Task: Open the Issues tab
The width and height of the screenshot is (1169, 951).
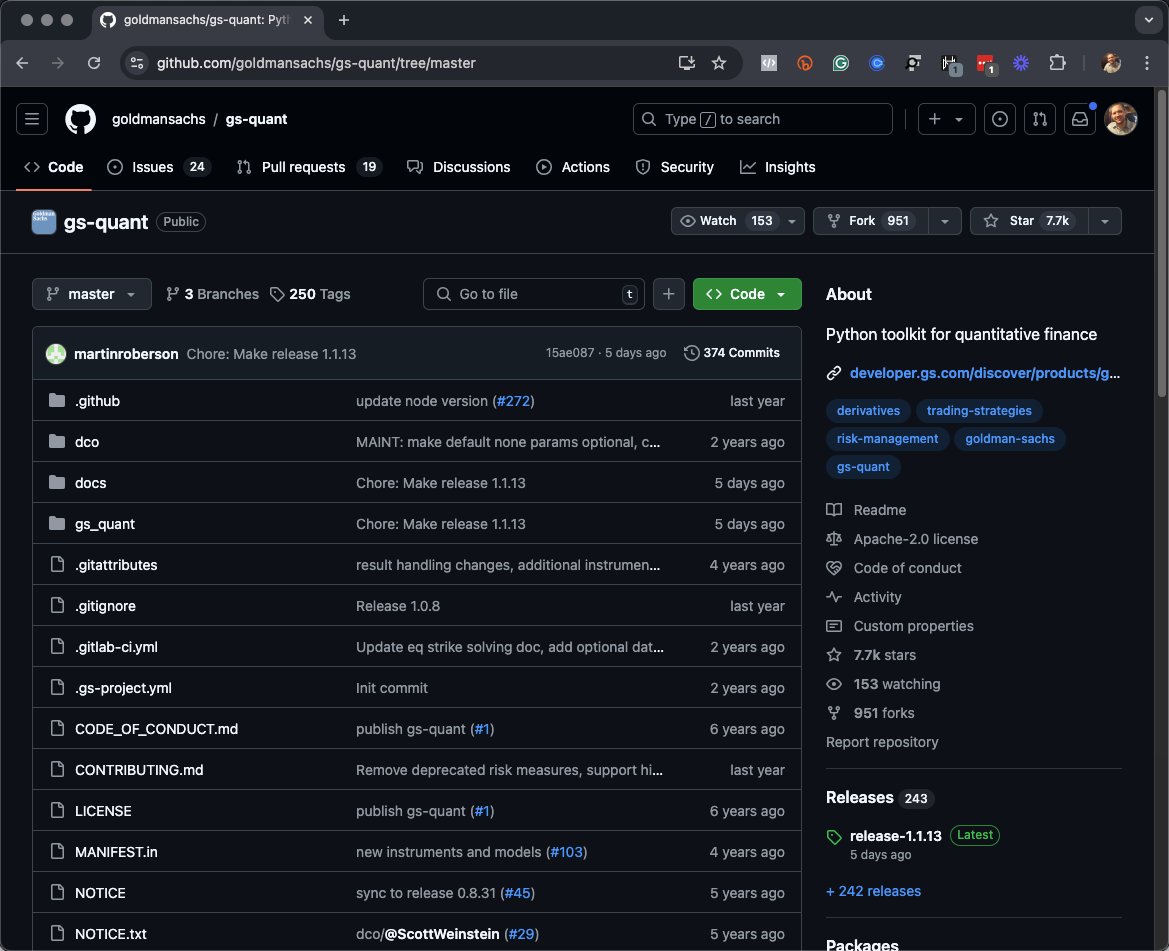Action: click(x=159, y=168)
